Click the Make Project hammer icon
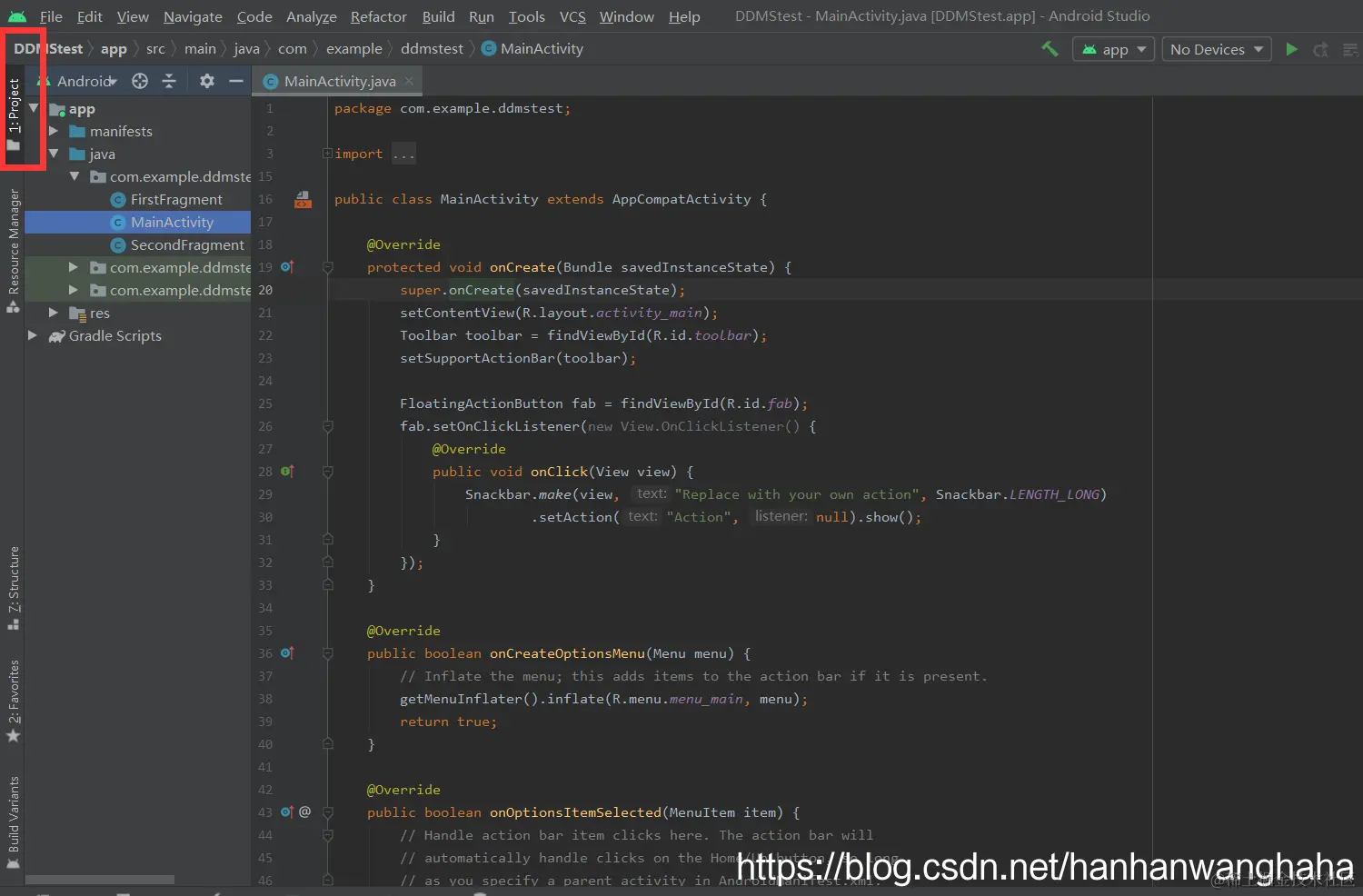1363x896 pixels. (1050, 49)
